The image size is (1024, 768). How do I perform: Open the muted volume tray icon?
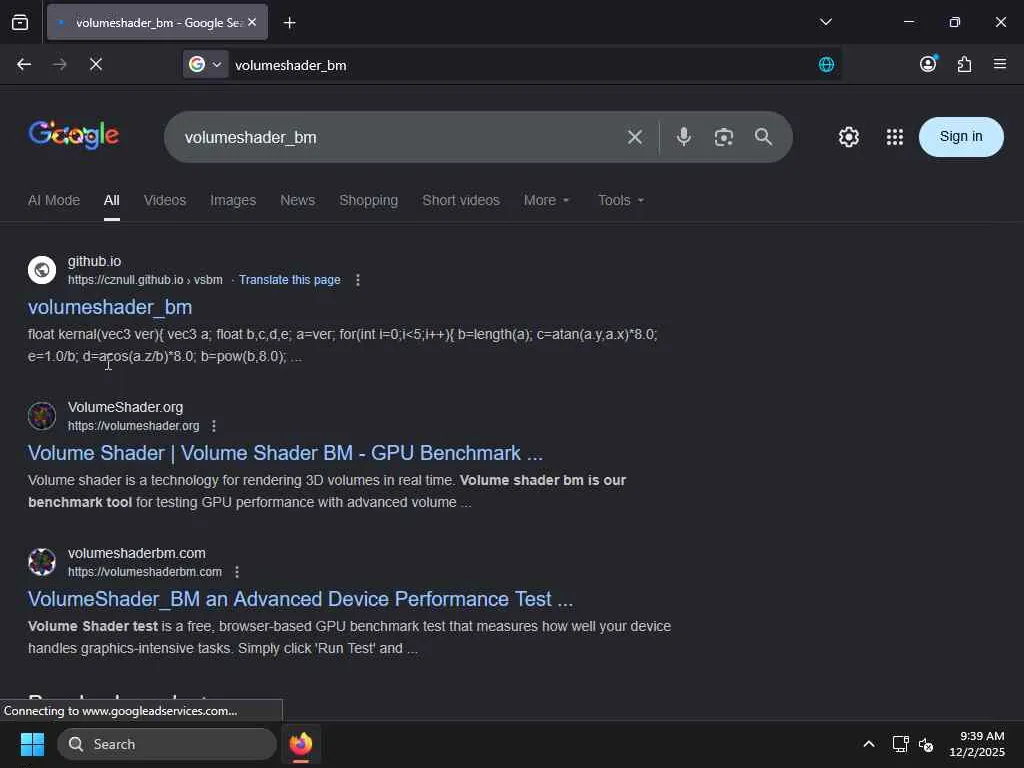(x=926, y=744)
